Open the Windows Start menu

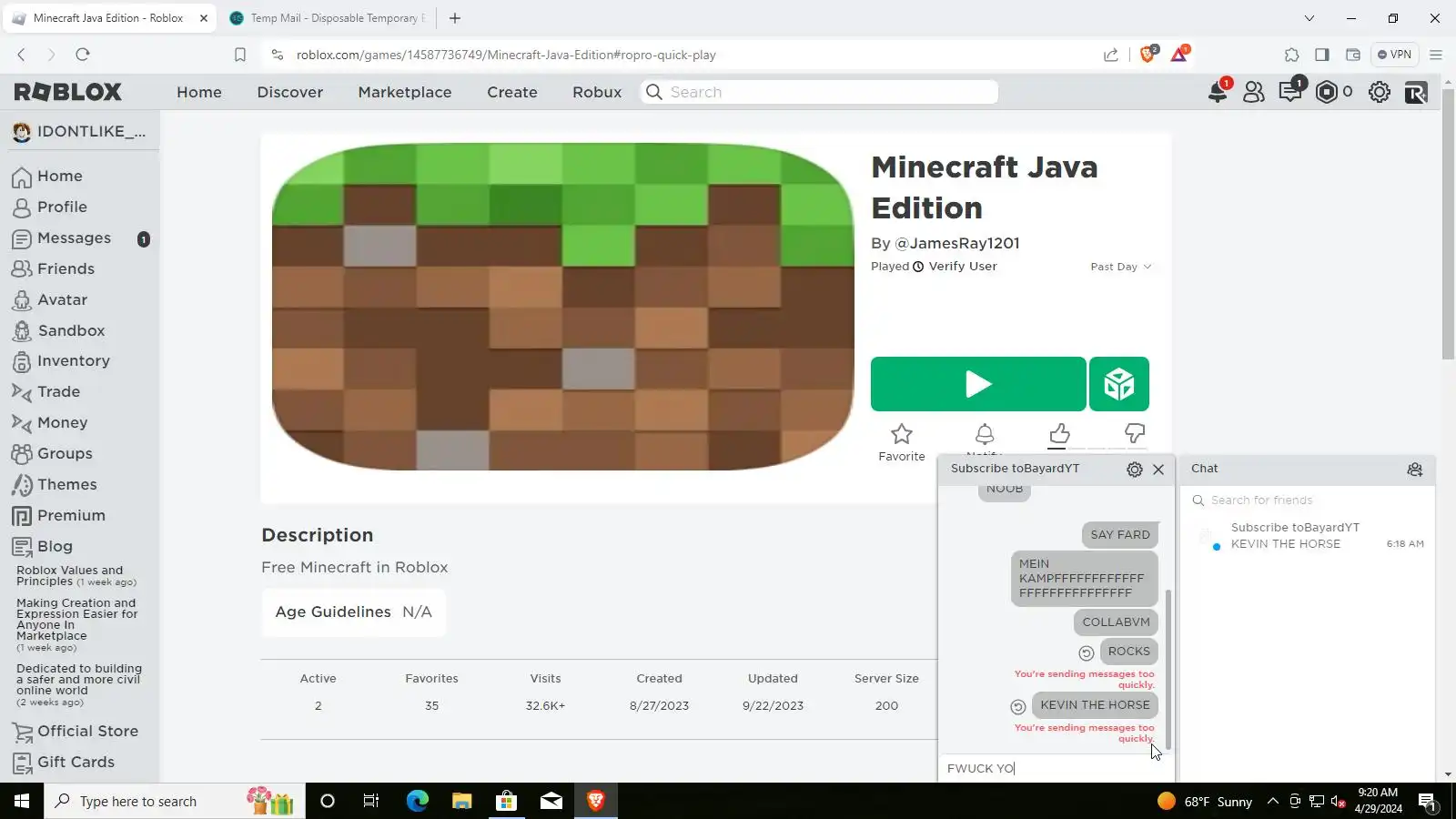point(22,802)
